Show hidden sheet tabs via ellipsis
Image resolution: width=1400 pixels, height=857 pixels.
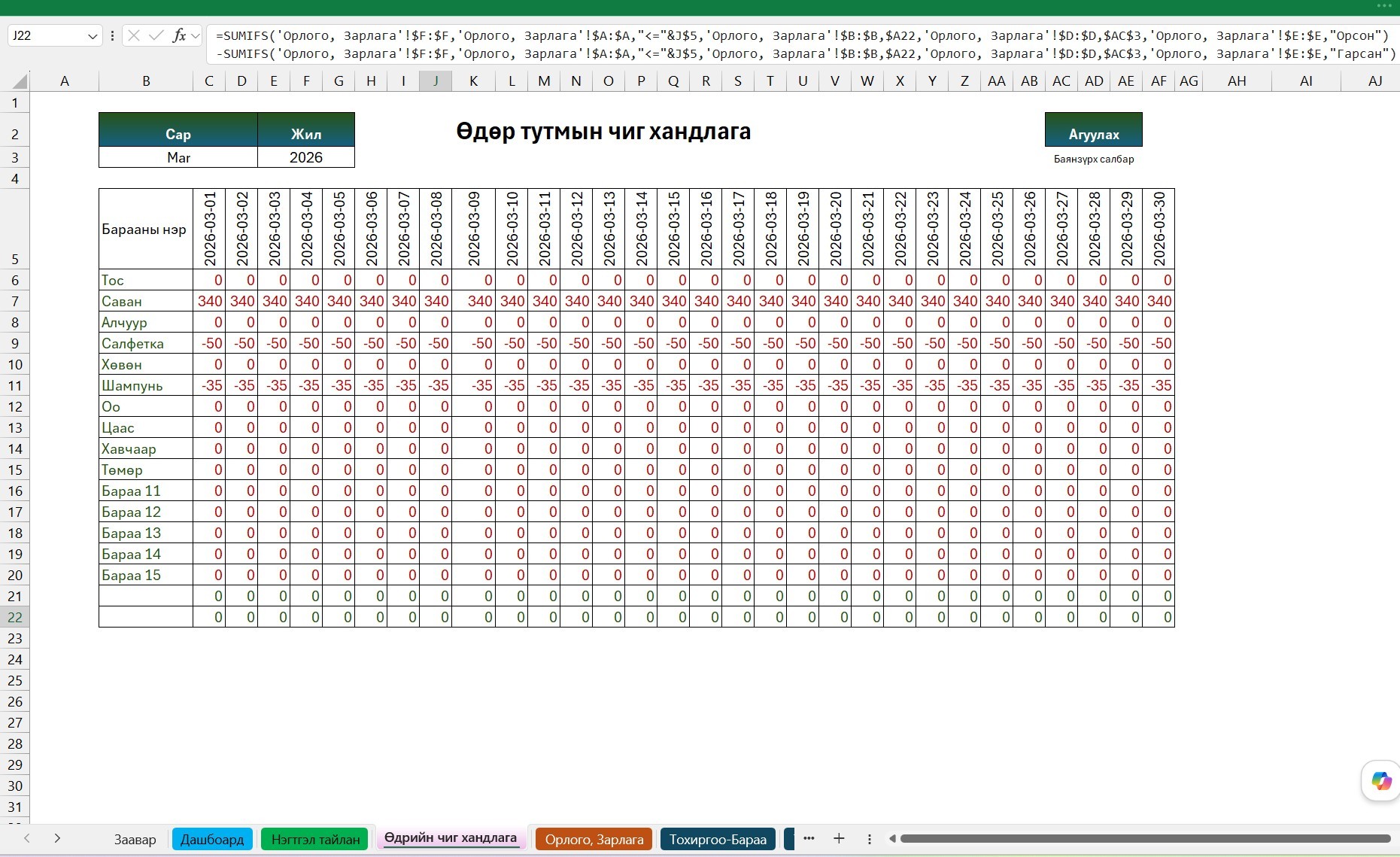tap(809, 838)
